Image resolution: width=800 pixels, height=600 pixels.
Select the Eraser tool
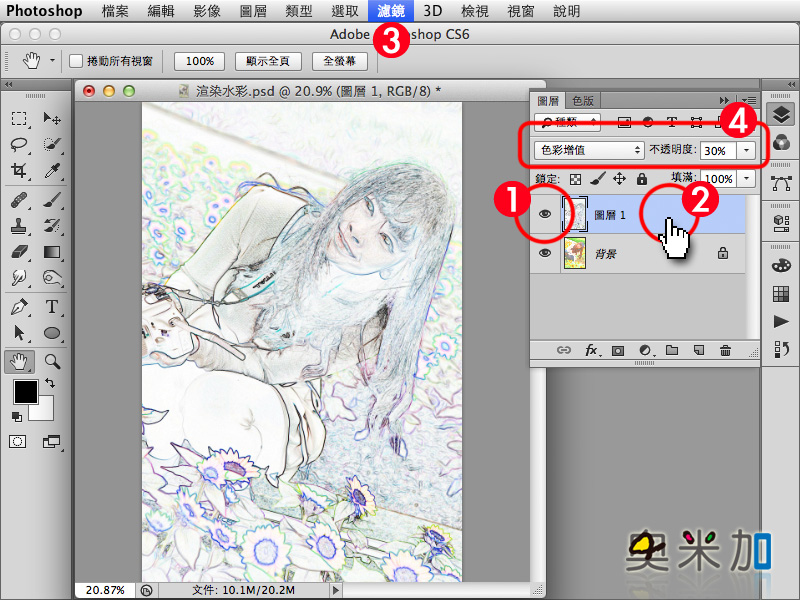point(19,252)
